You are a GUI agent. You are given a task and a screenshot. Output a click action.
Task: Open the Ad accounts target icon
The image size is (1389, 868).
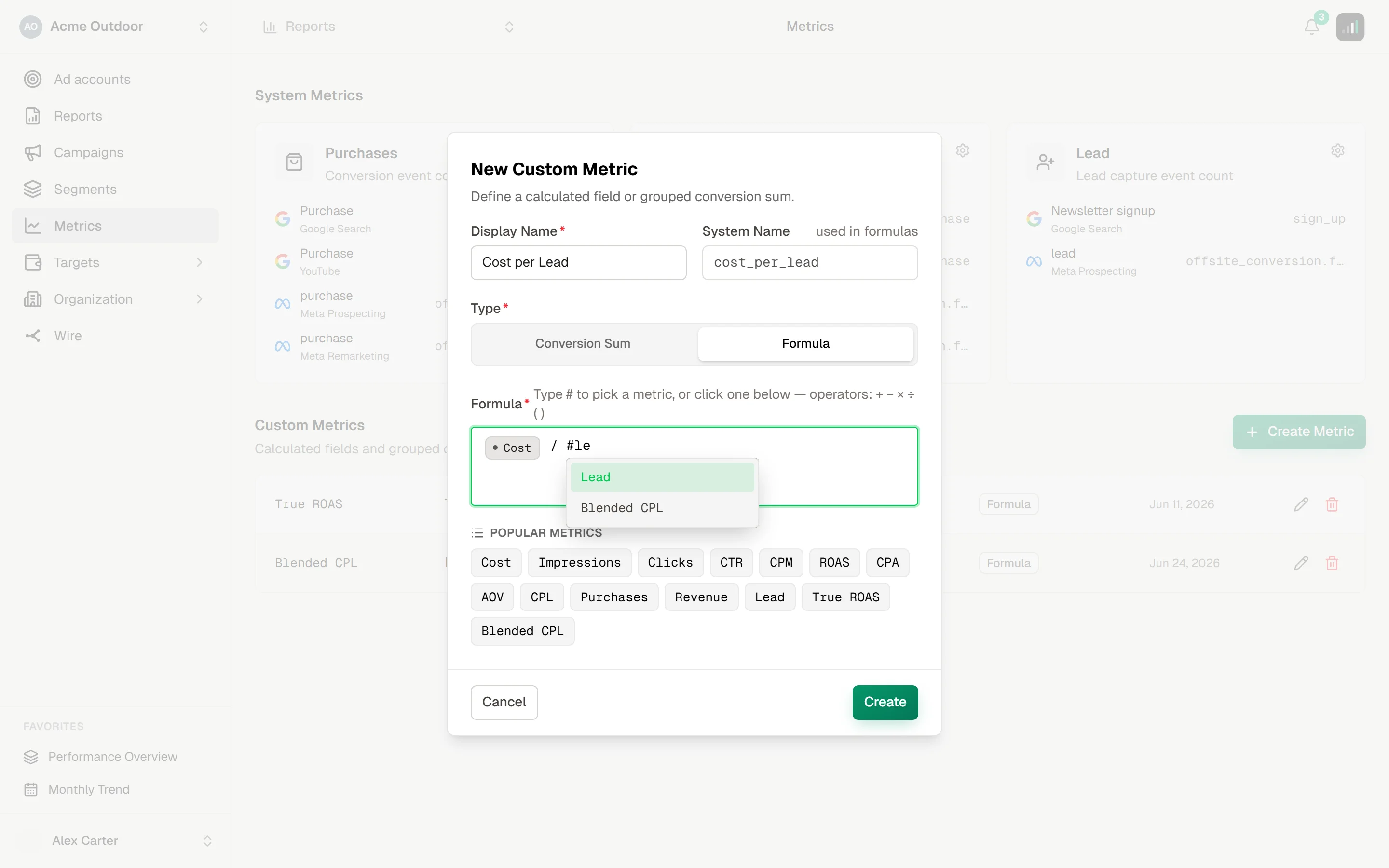(33, 79)
